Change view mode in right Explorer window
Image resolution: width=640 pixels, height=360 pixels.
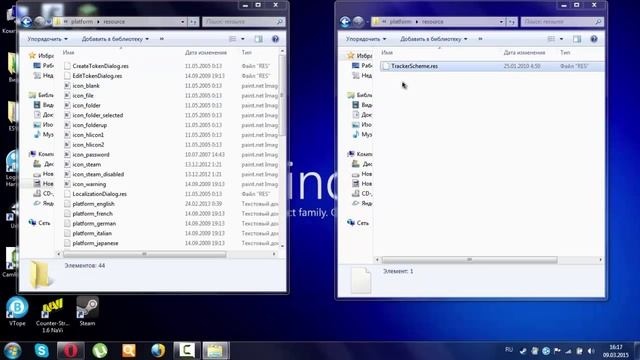tap(551, 39)
